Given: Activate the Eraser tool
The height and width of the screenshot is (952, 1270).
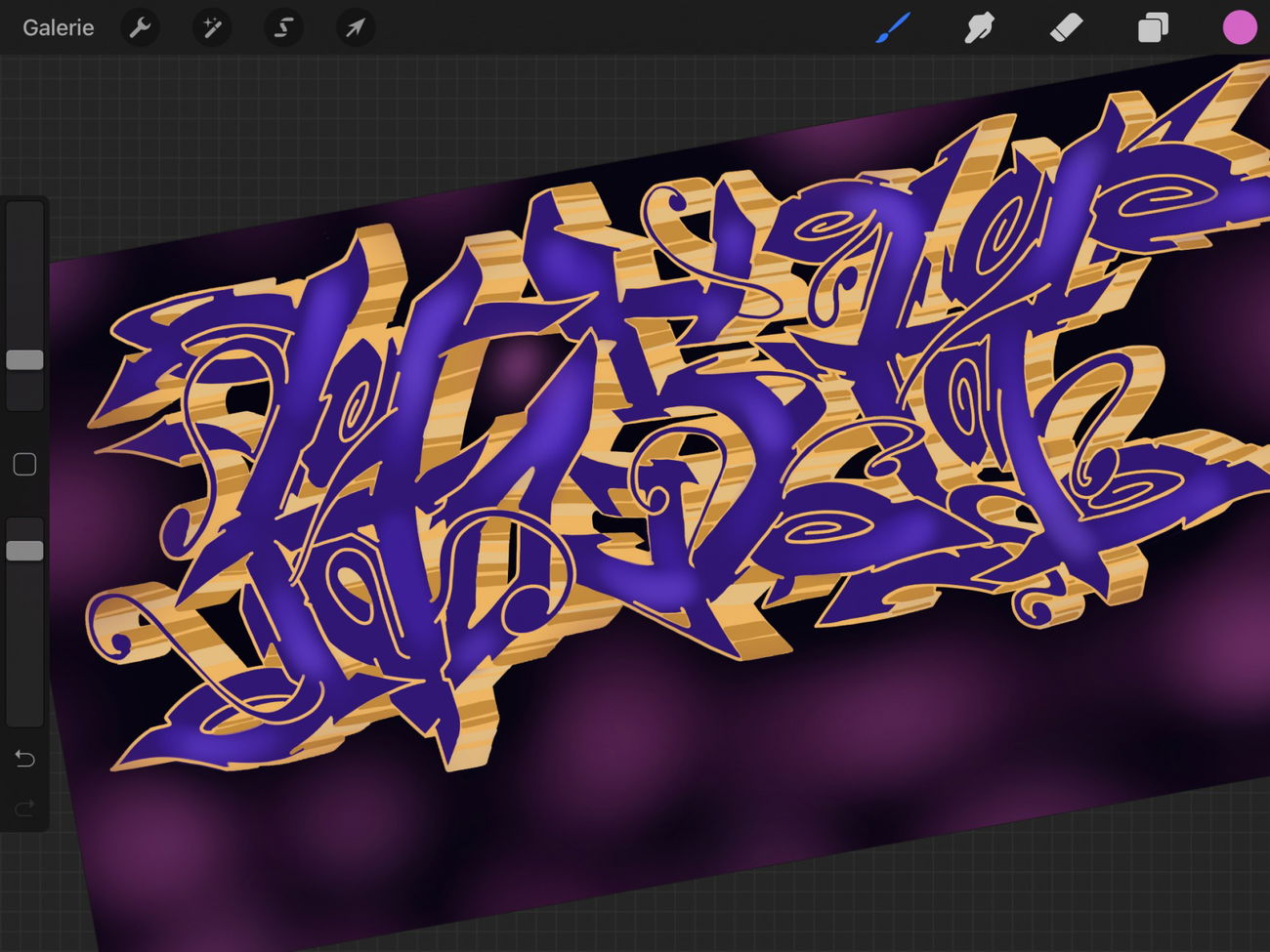Looking at the screenshot, I should (1066, 27).
